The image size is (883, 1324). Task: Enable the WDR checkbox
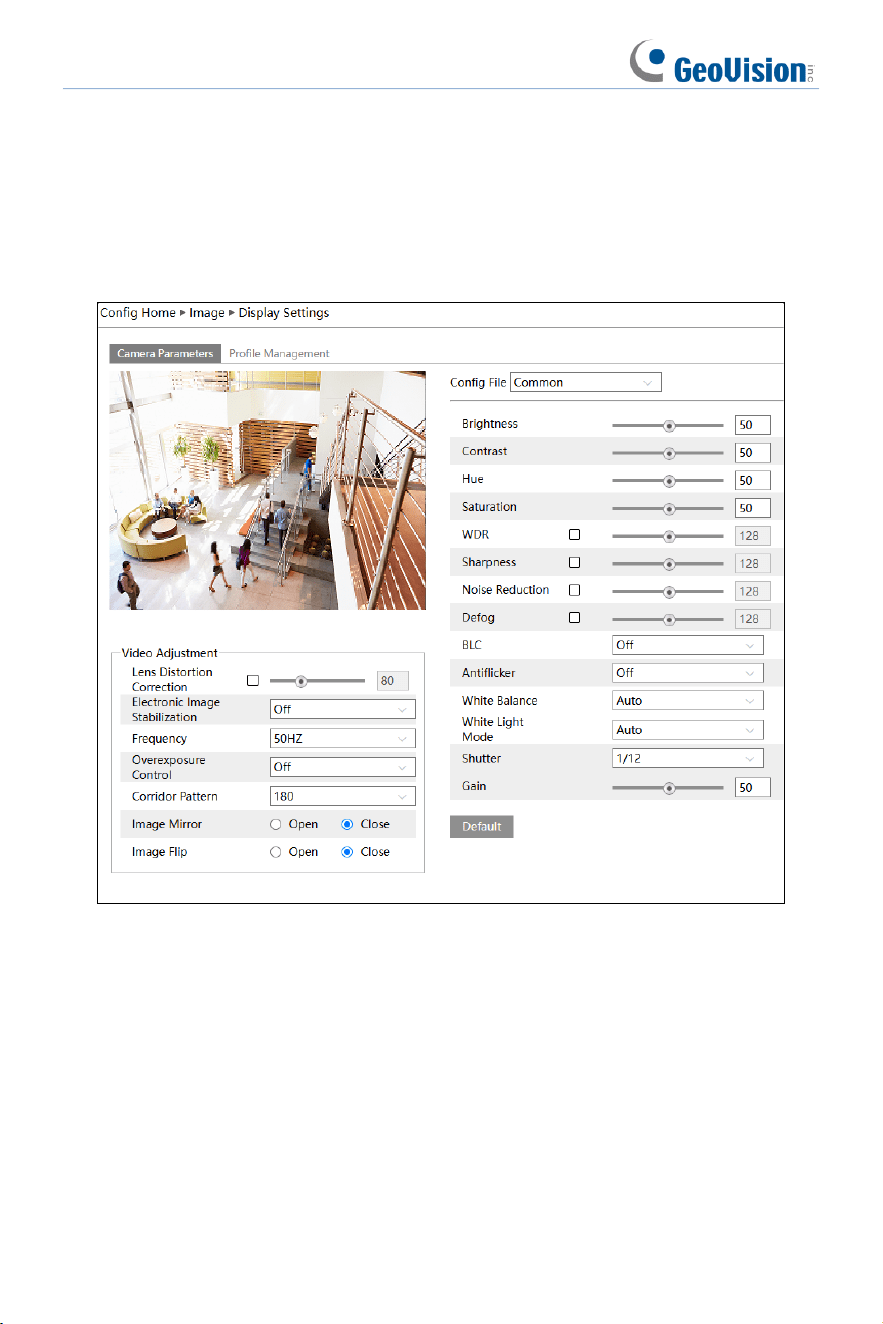(x=574, y=534)
